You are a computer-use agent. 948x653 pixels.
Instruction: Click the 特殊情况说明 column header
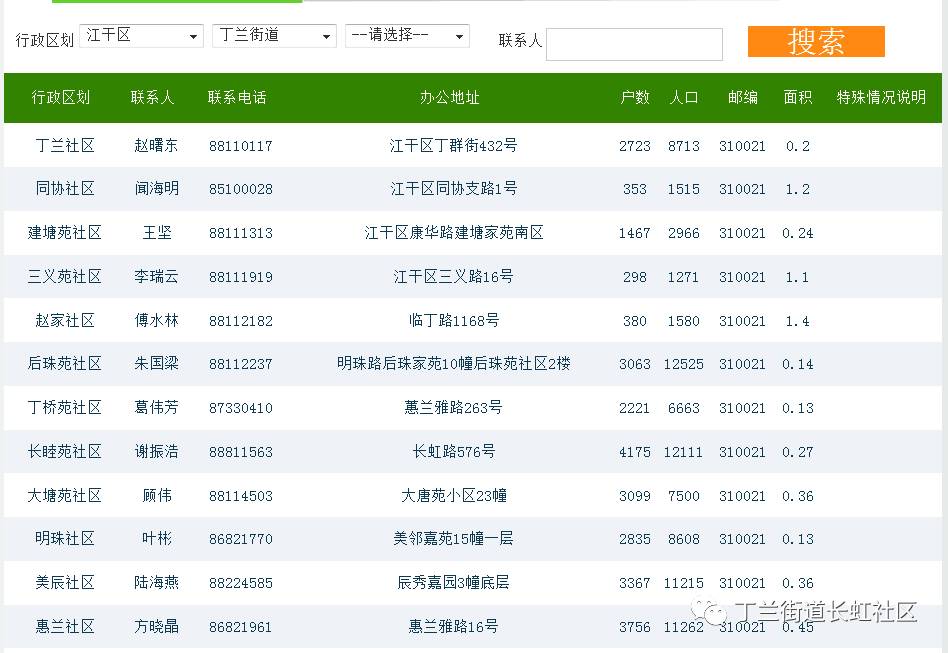pos(881,97)
